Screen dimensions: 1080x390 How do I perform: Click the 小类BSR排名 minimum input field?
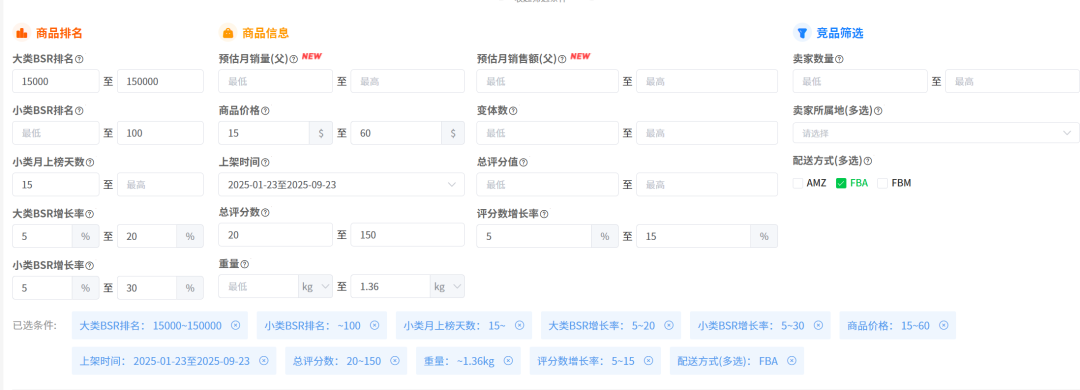click(56, 133)
